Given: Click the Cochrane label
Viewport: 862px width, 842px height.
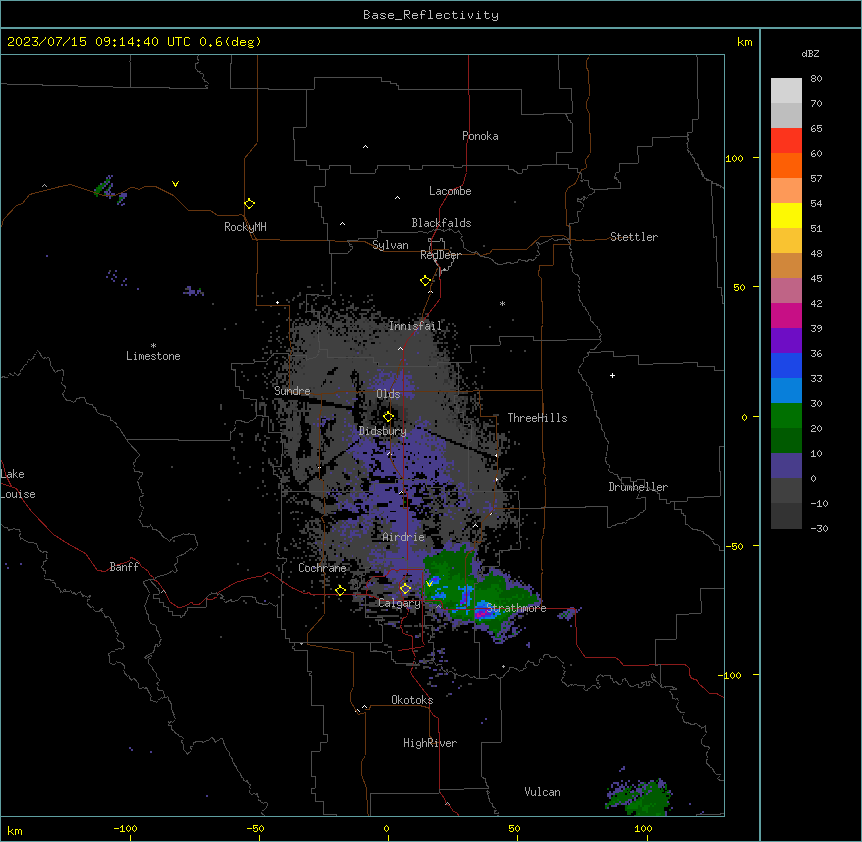Looking at the screenshot, I should pos(322,568).
